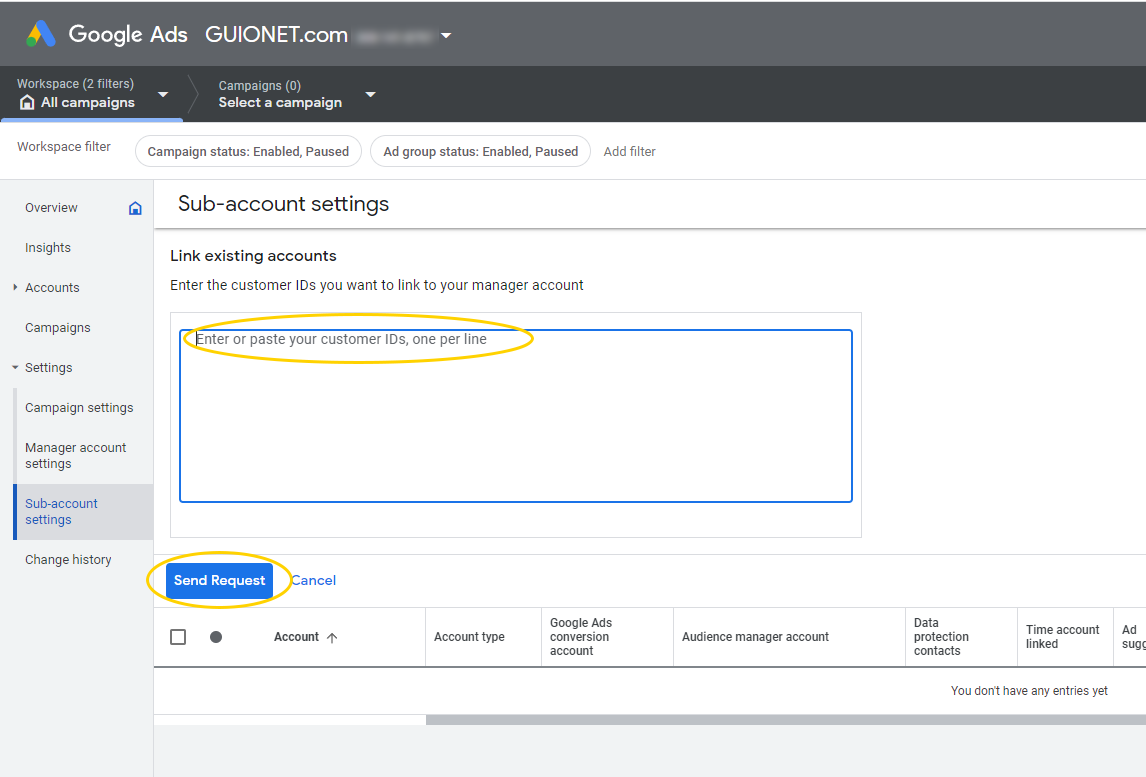Tick the select-all checkbox in table header
Image resolution: width=1146 pixels, height=777 pixels.
178,637
